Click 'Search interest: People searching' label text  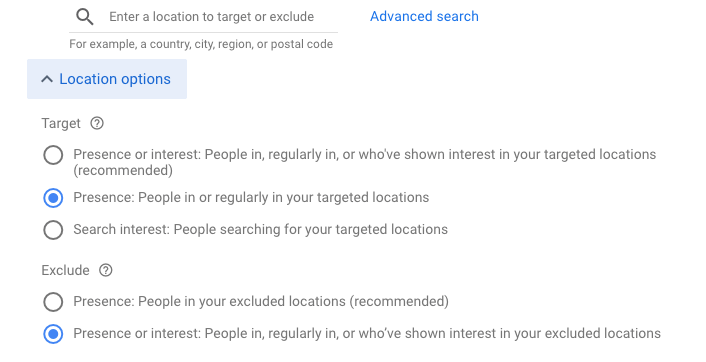click(x=261, y=229)
